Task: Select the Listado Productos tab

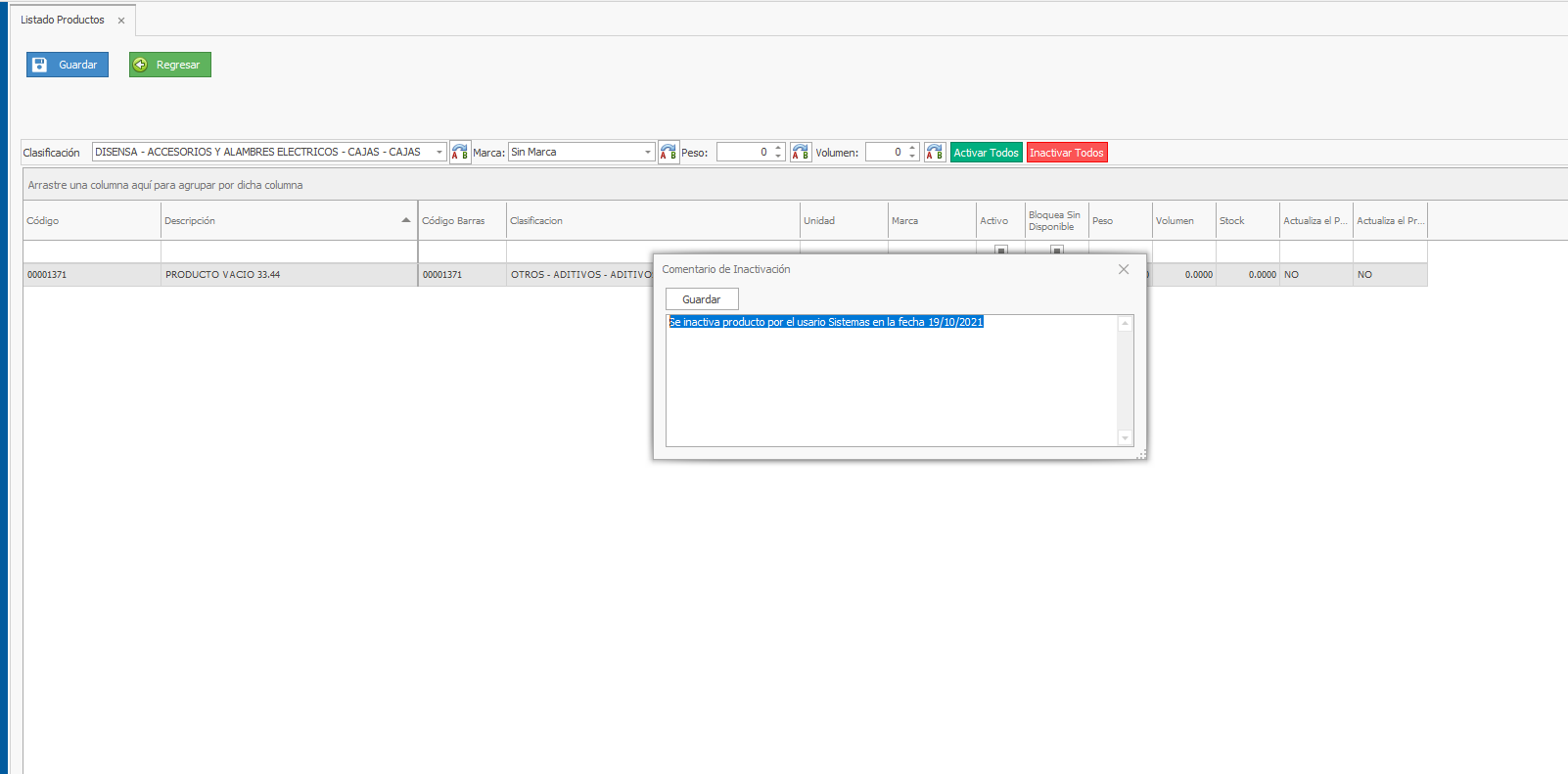Action: [63, 20]
